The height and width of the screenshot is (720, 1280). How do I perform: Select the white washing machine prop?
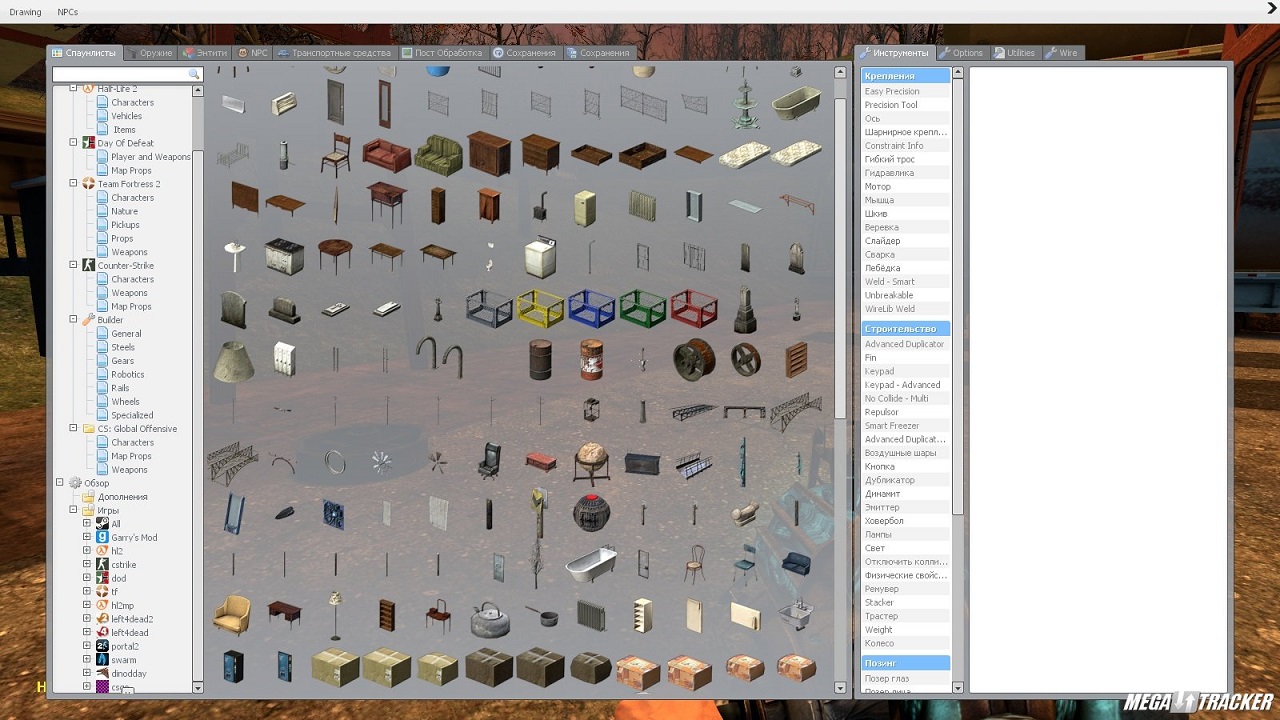click(540, 257)
